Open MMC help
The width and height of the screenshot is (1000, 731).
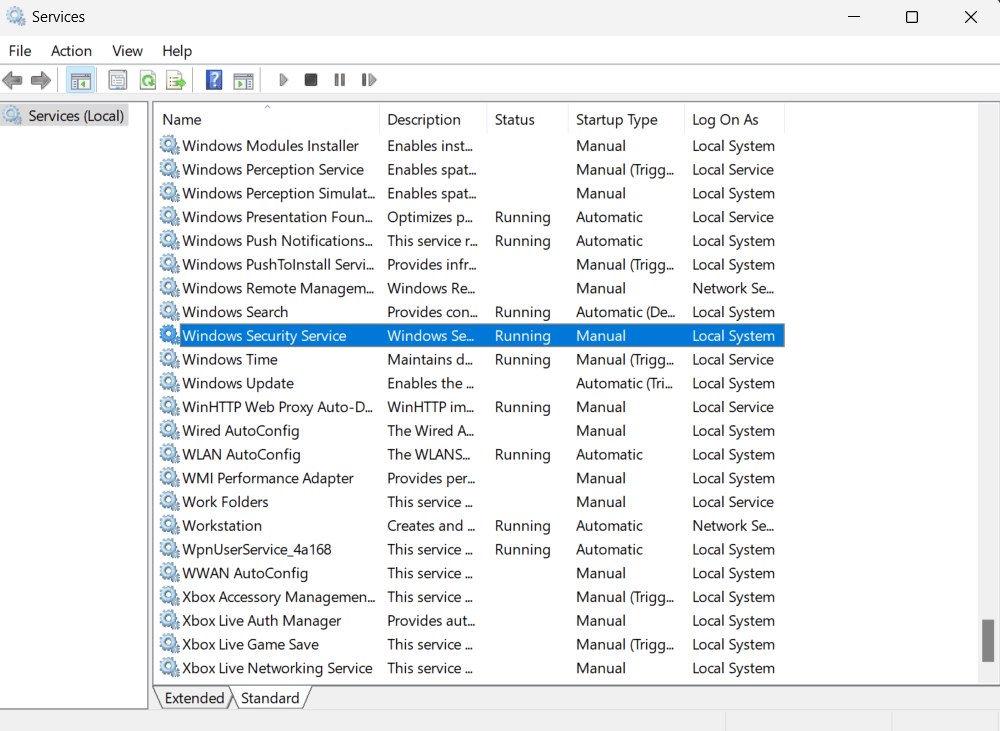tap(213, 80)
